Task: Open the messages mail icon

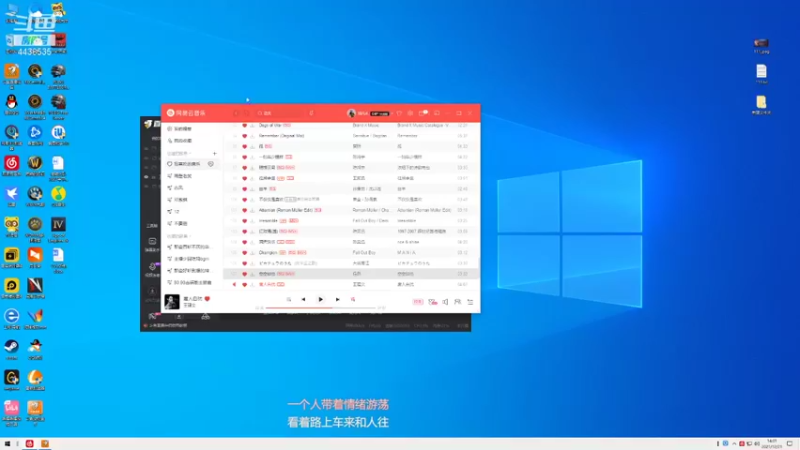Action: [x=422, y=113]
